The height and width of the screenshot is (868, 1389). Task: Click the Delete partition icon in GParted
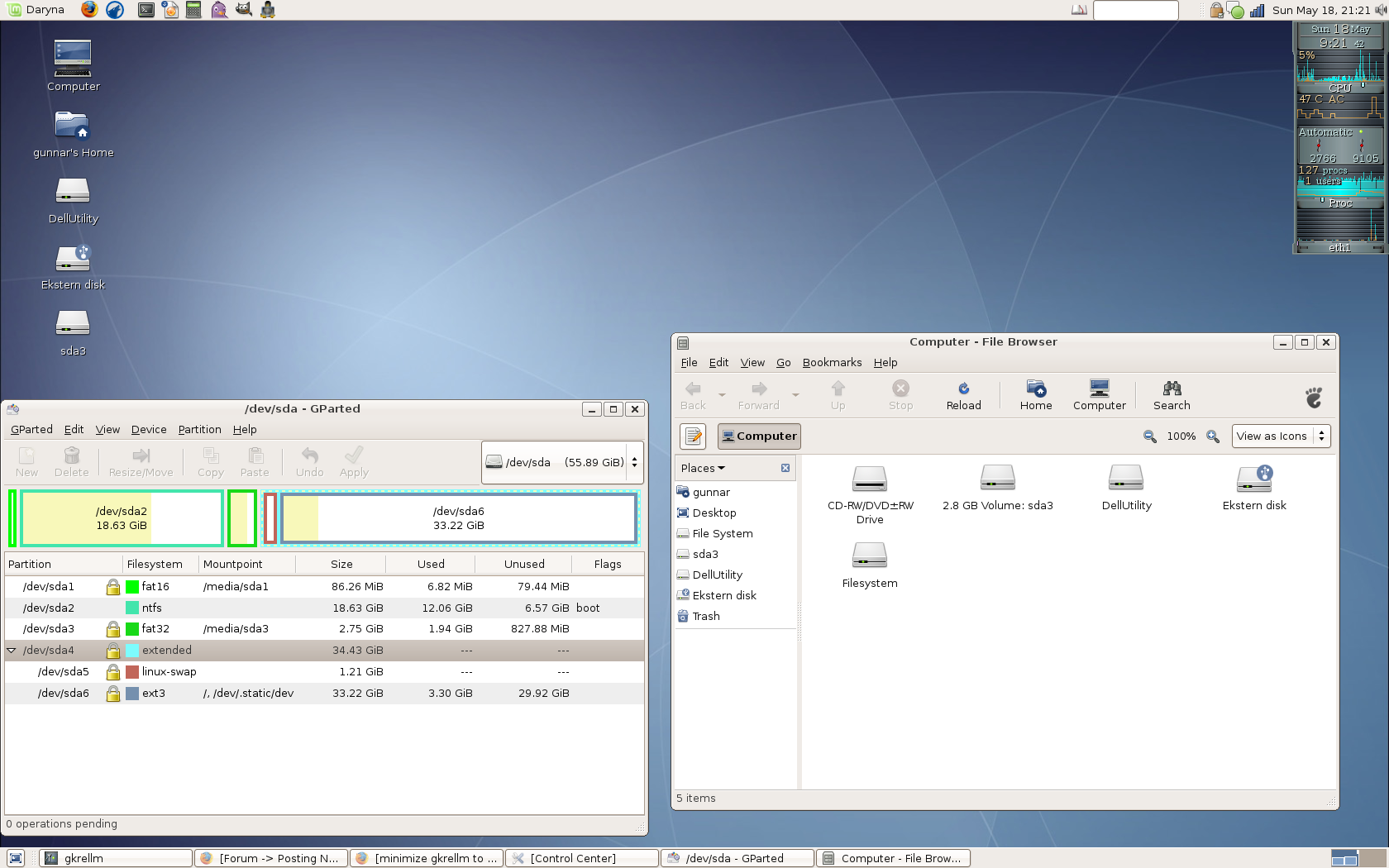pyautogui.click(x=72, y=462)
